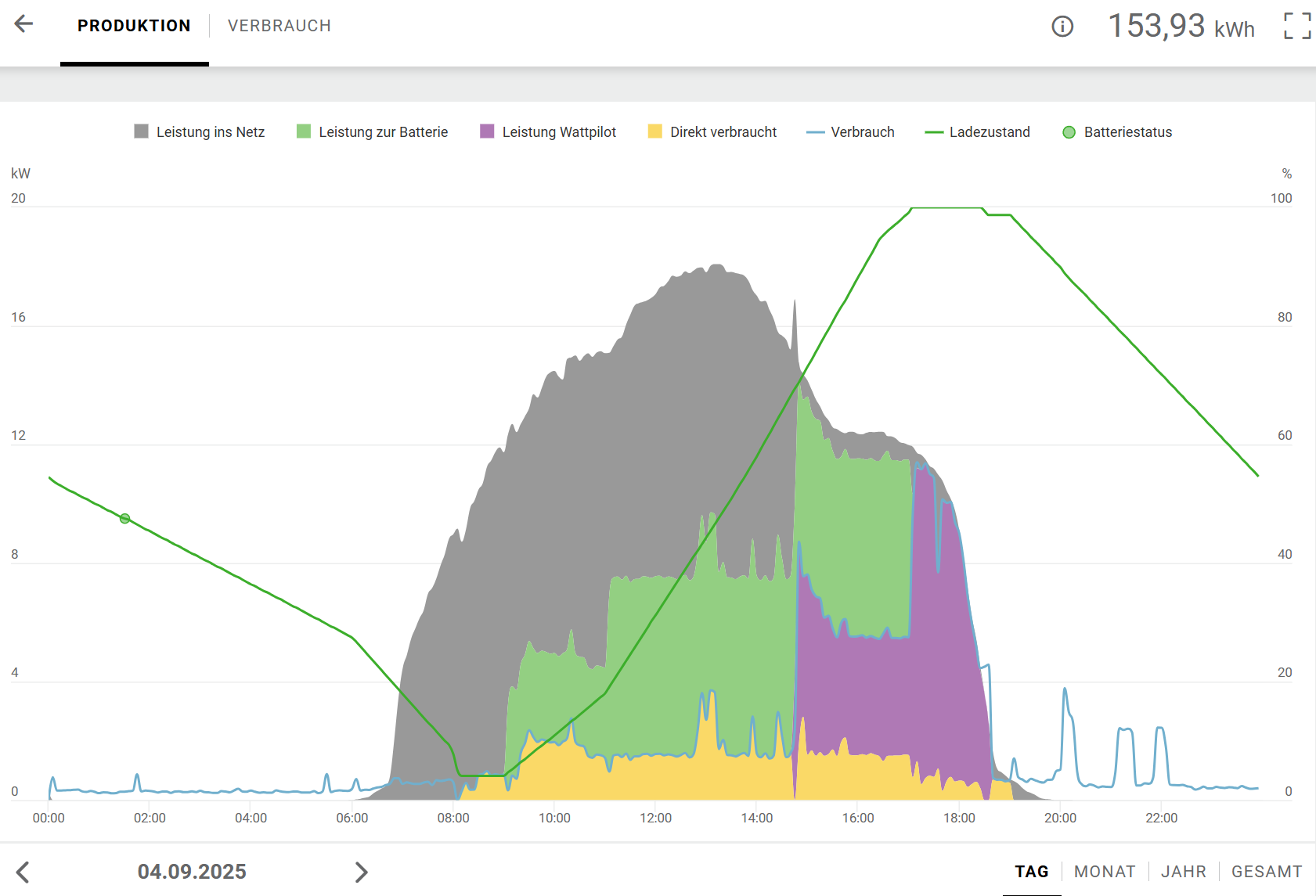This screenshot has height=896, width=1316.
Task: Go to previous day arrow
Action: (23, 872)
